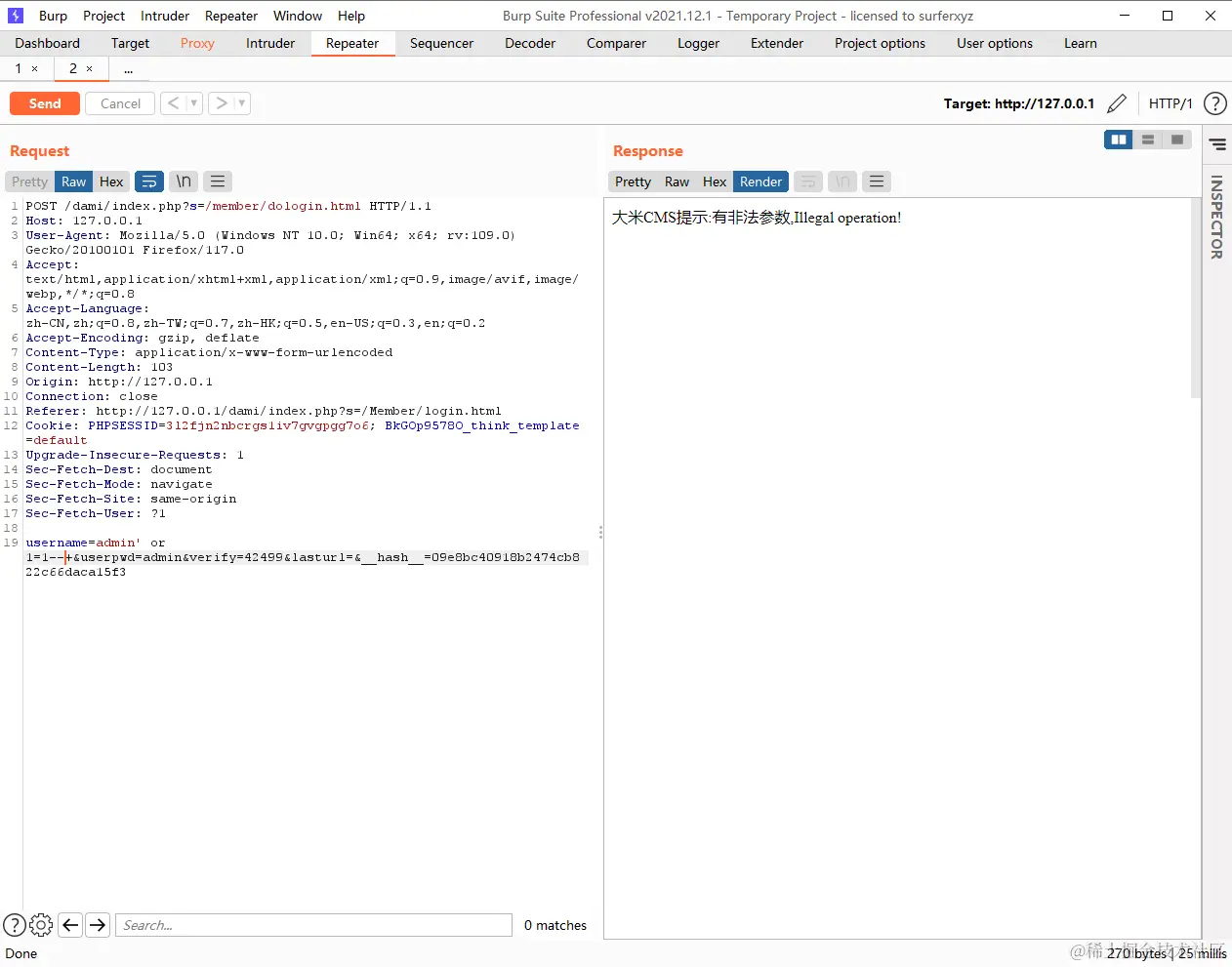The image size is (1232, 967).
Task: Switch to the Intruder tool tab
Action: click(270, 43)
